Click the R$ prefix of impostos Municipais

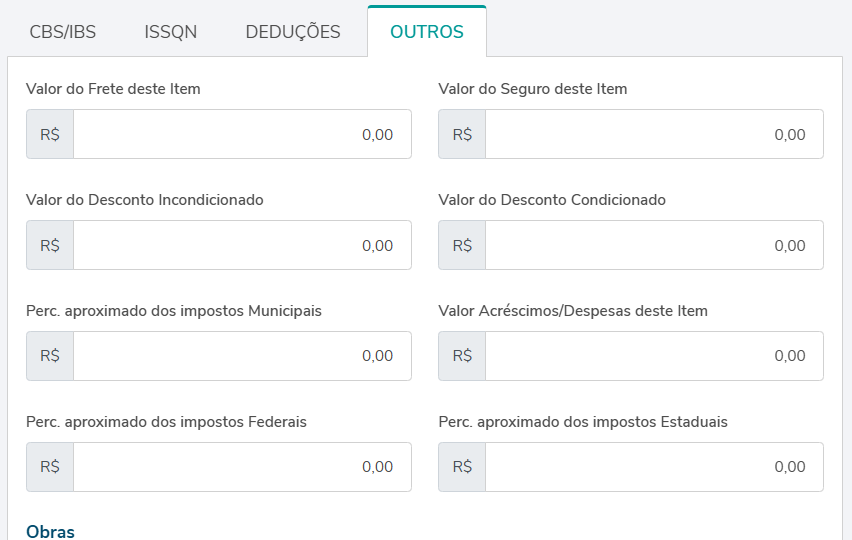50,357
